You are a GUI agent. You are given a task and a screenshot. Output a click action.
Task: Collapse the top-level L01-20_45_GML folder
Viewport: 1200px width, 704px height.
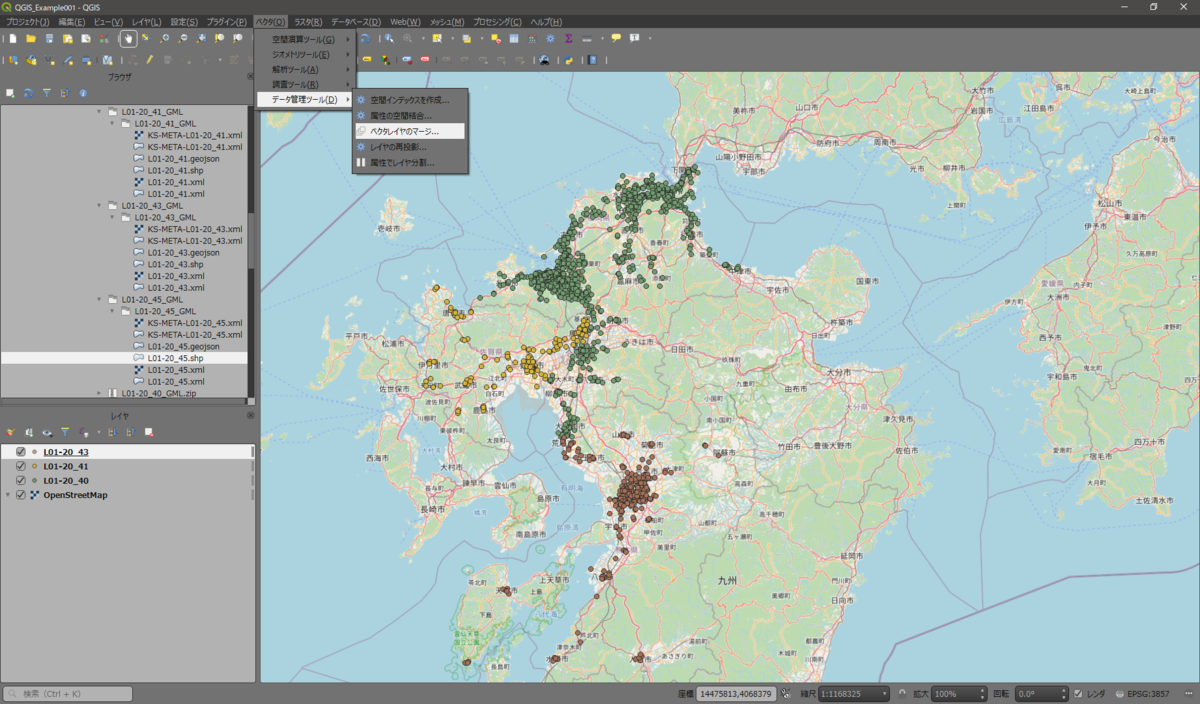[x=99, y=299]
